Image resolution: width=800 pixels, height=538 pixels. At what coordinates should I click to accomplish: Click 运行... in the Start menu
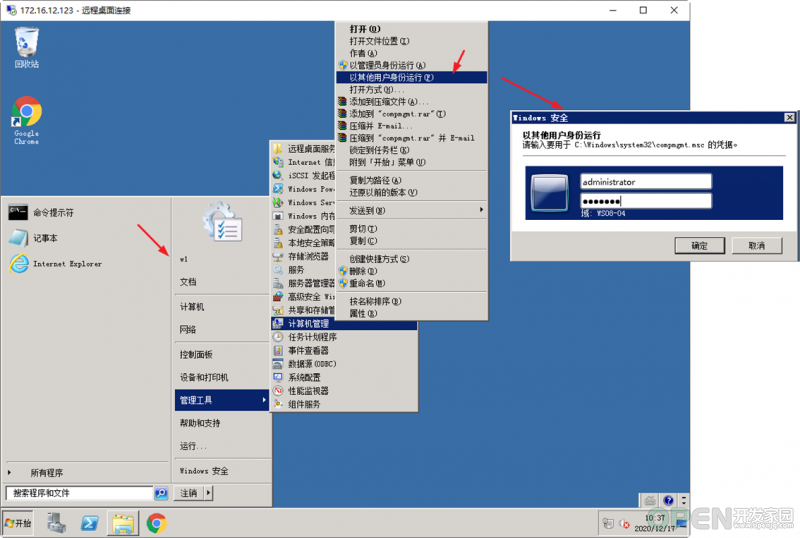coord(193,446)
